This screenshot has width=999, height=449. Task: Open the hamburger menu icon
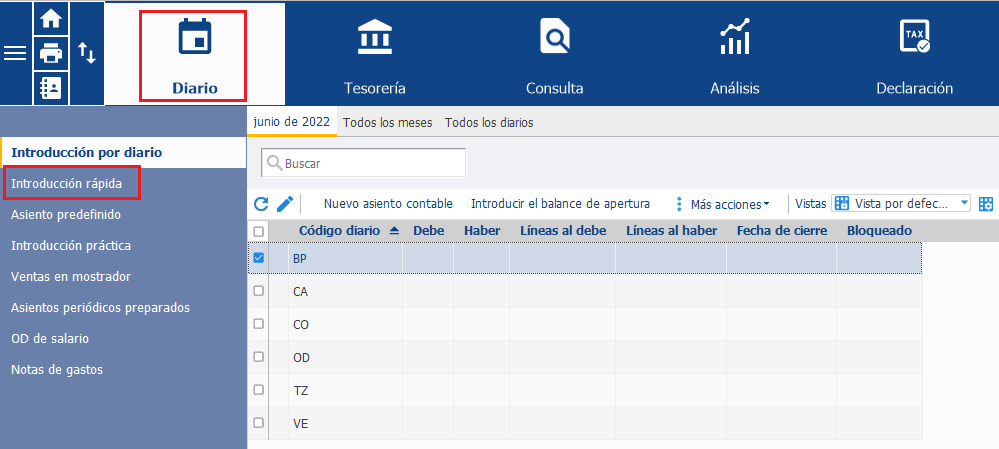coord(15,53)
